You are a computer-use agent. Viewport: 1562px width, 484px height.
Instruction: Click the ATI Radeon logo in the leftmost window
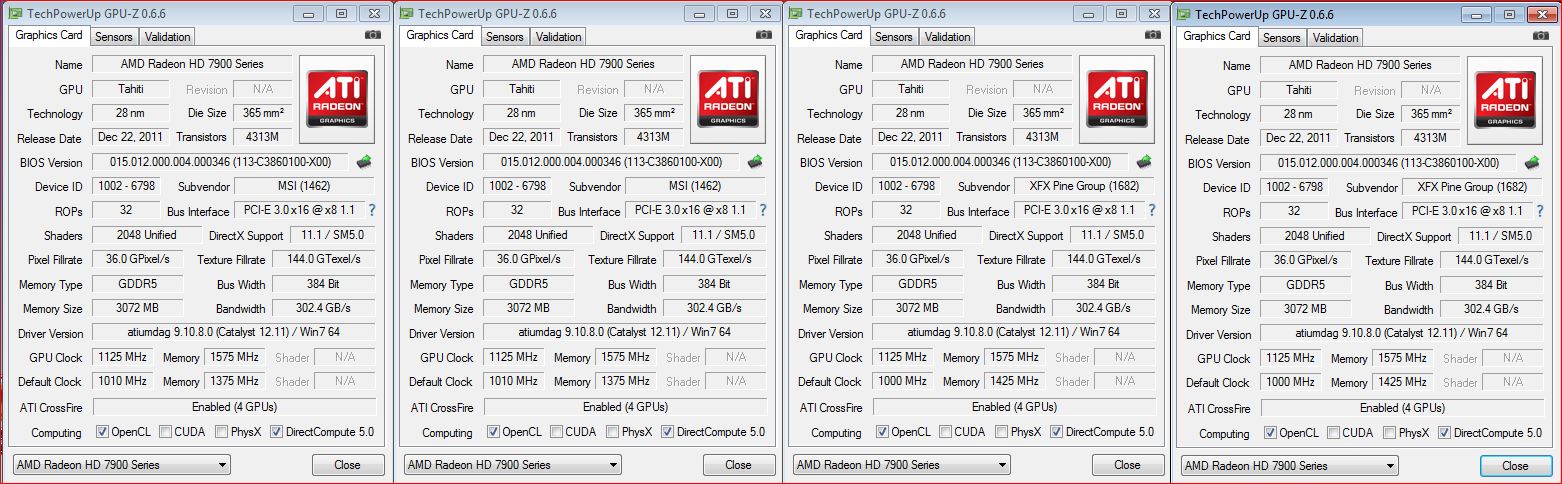337,98
